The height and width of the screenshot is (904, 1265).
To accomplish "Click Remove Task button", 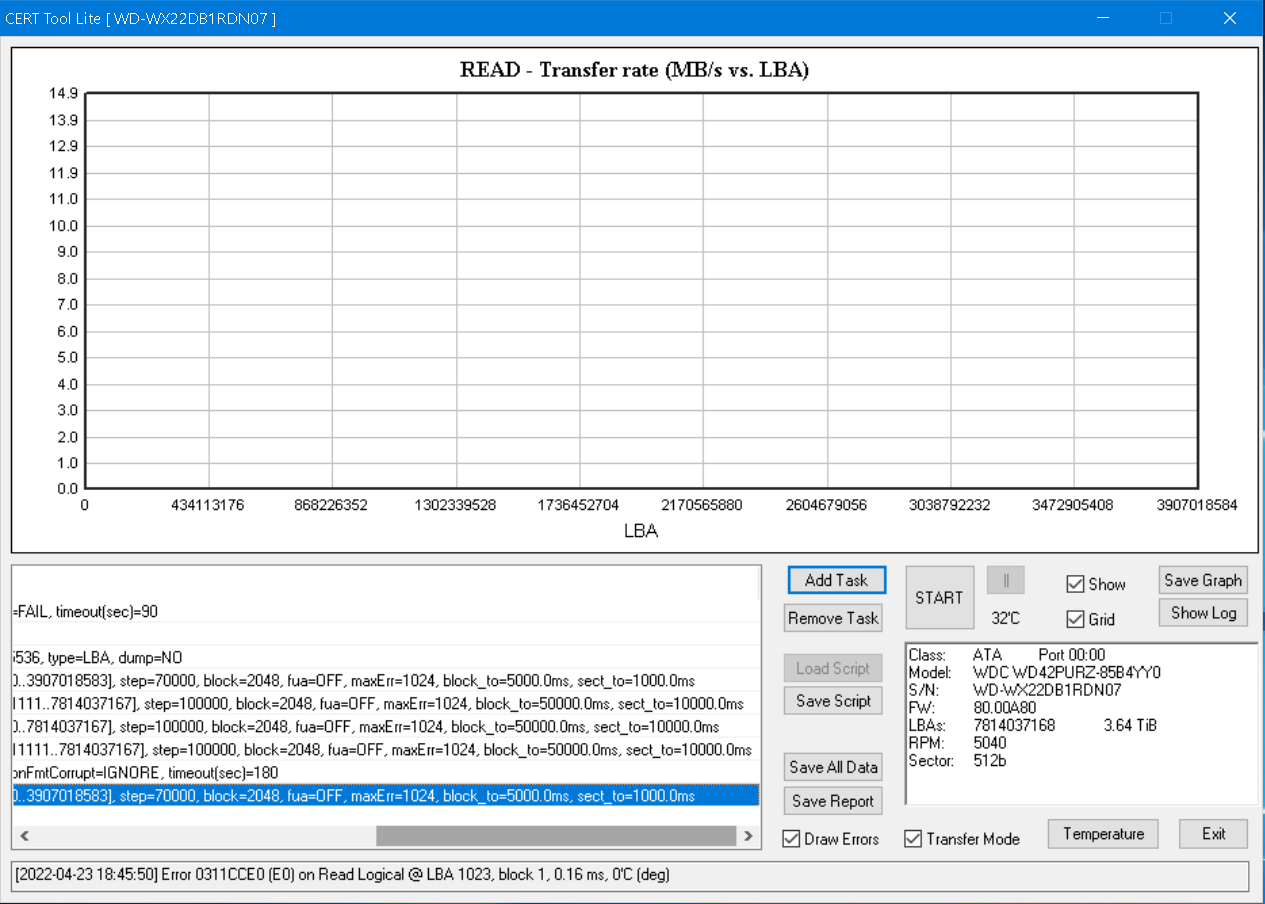I will (833, 618).
